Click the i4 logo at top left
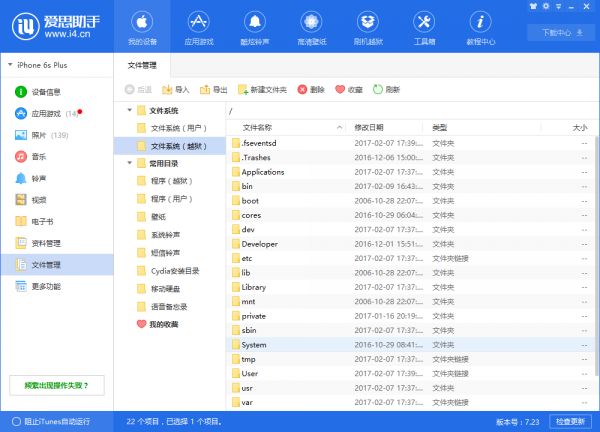Viewport: 600px width, 432px height. [x=56, y=26]
